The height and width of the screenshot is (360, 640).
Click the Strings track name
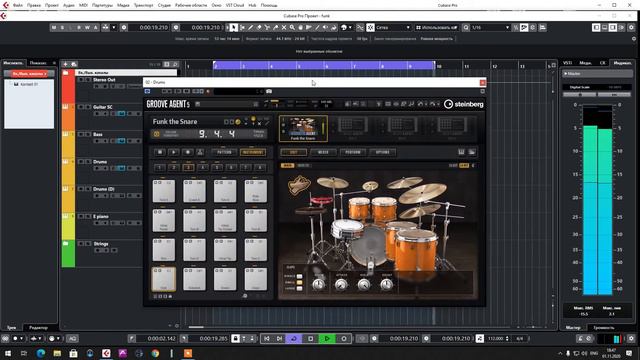pyautogui.click(x=101, y=244)
